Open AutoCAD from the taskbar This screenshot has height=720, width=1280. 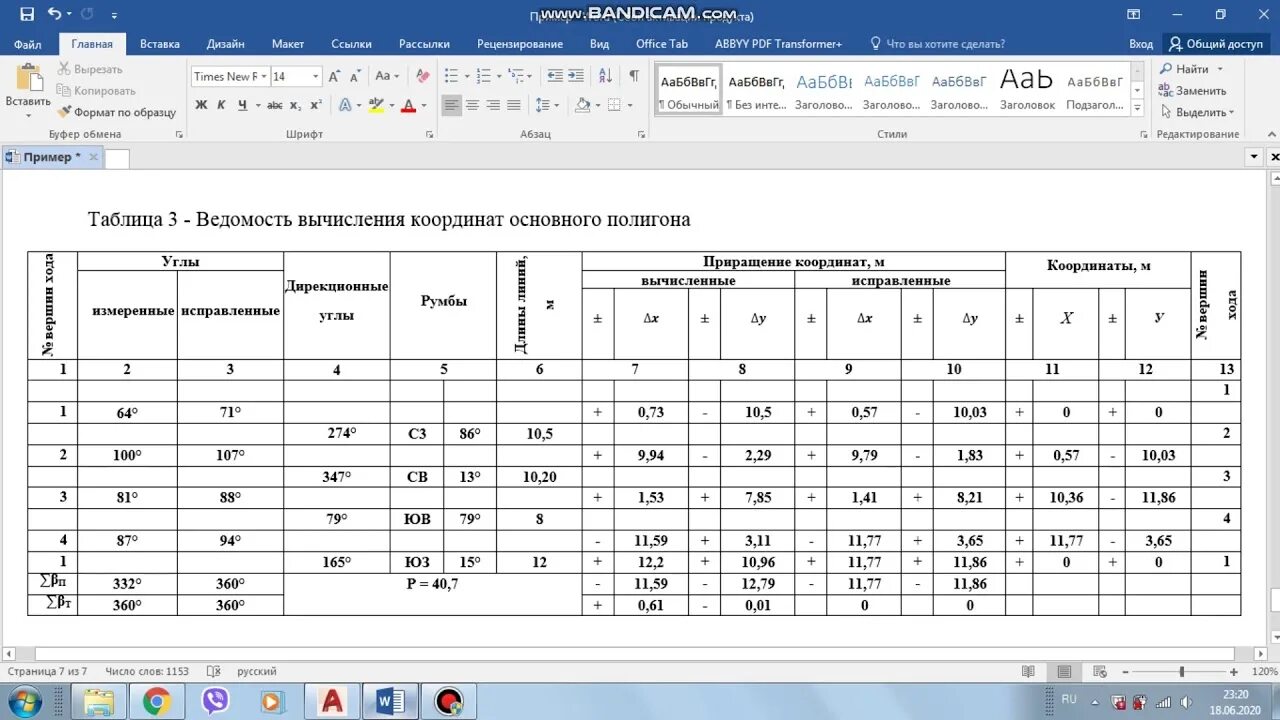point(331,702)
